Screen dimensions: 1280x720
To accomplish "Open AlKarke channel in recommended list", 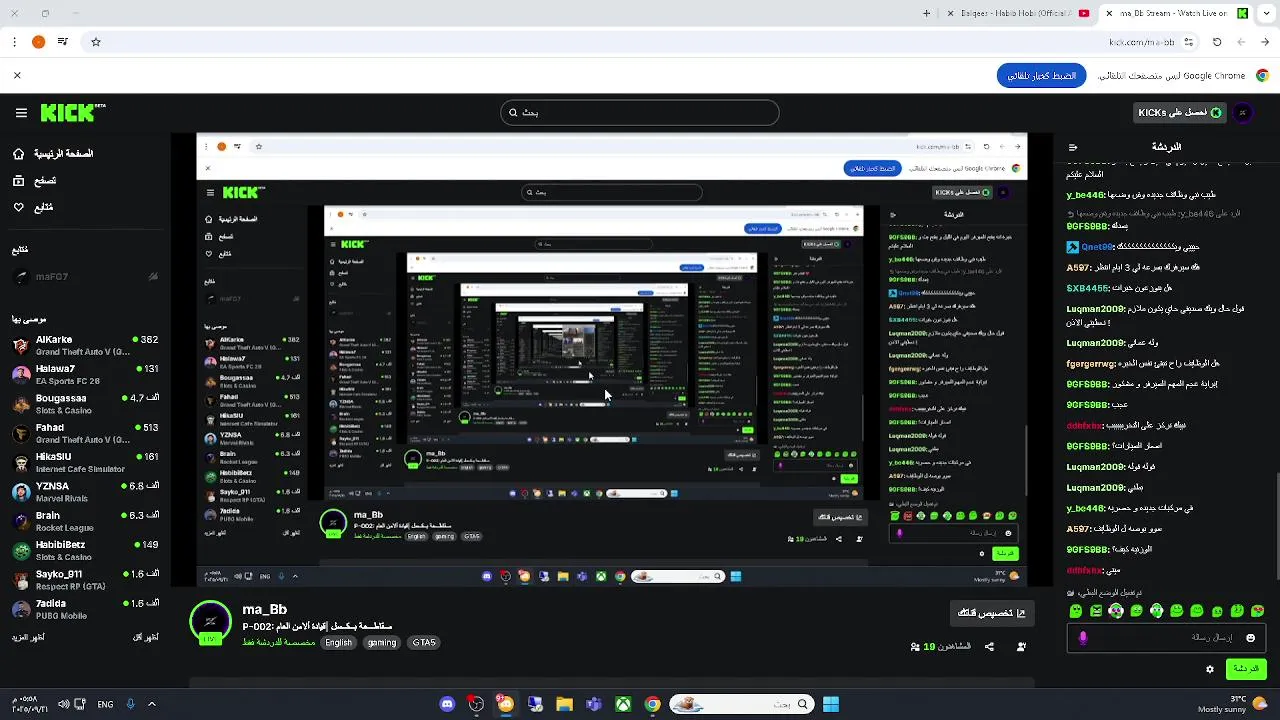I will click(84, 345).
